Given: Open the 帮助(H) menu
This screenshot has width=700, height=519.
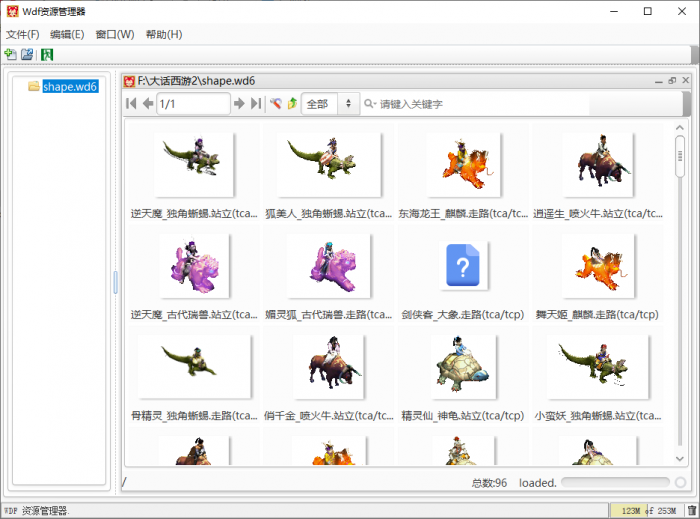Looking at the screenshot, I should click(x=163, y=34).
